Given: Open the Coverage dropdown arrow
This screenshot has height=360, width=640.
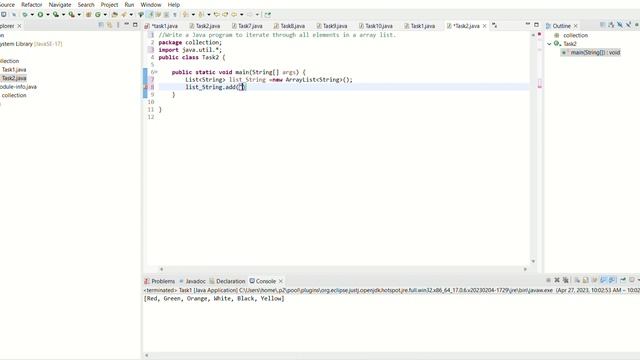Looking at the screenshot, I should point(63,15).
